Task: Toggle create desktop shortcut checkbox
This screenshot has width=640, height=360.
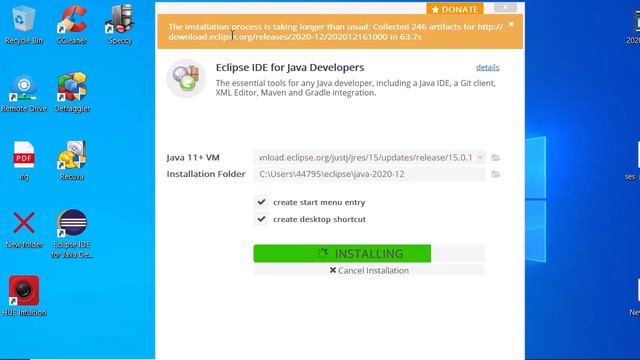Action: point(261,219)
